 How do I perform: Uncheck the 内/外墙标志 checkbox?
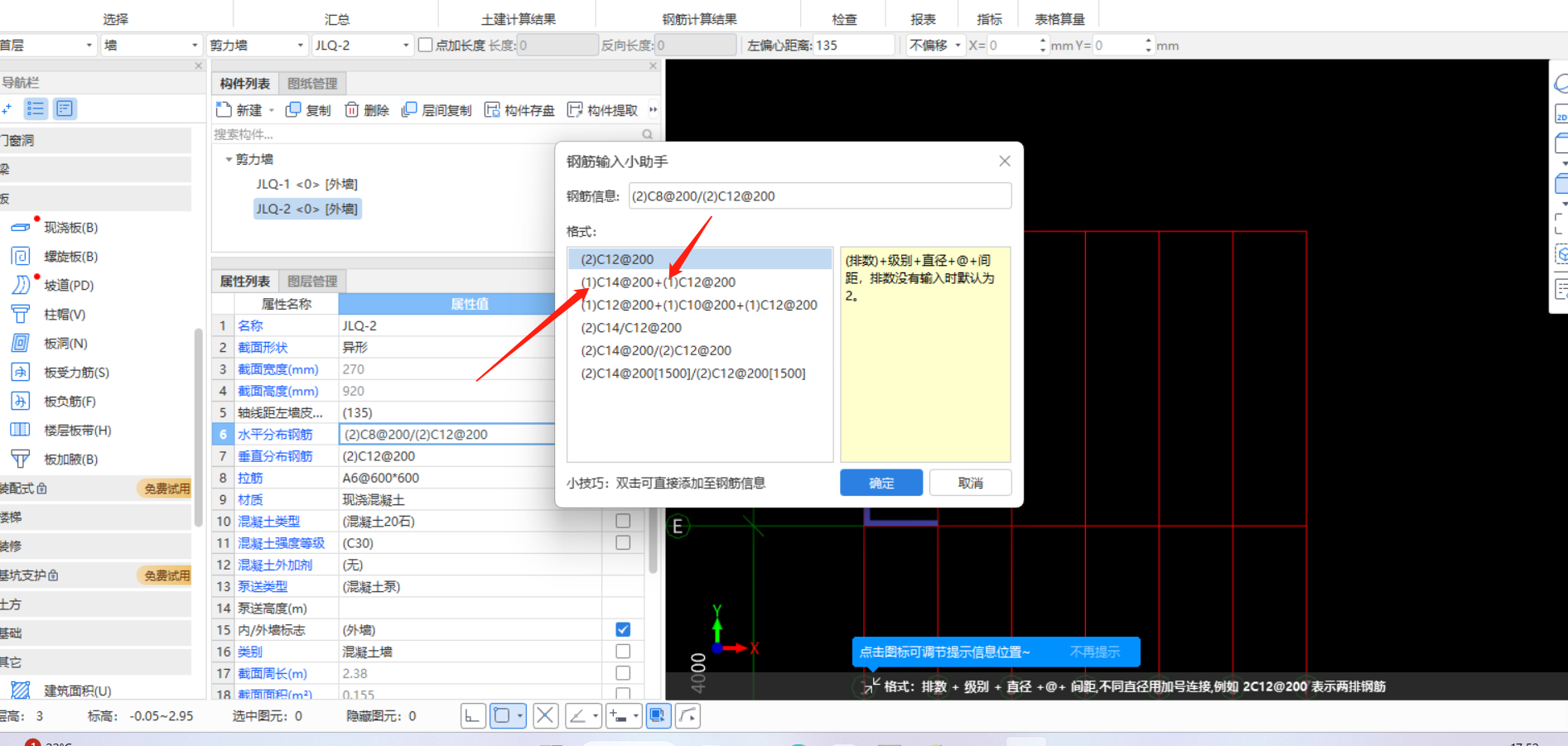pyautogui.click(x=623, y=629)
